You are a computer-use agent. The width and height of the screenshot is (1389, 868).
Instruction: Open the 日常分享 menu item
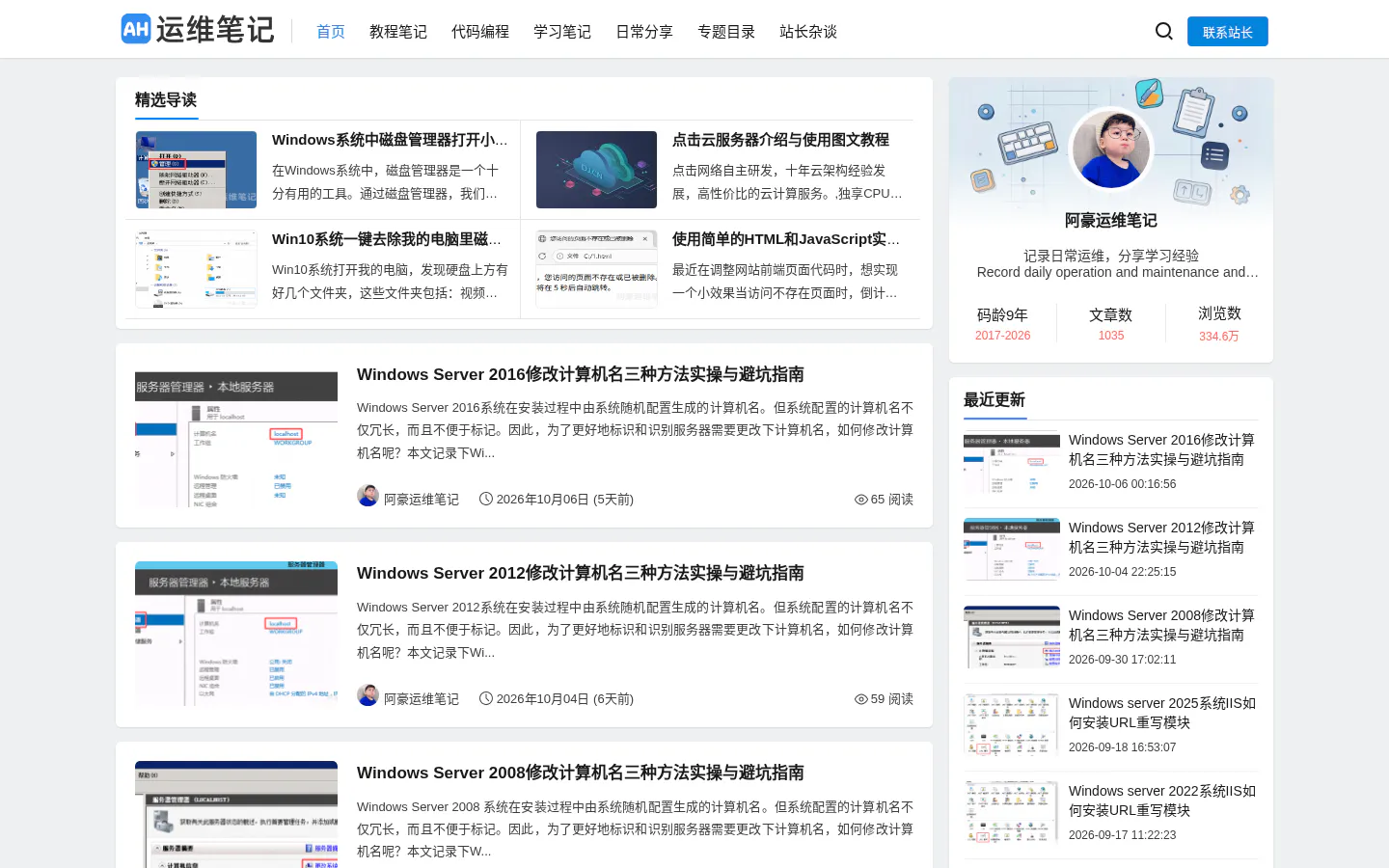(644, 32)
